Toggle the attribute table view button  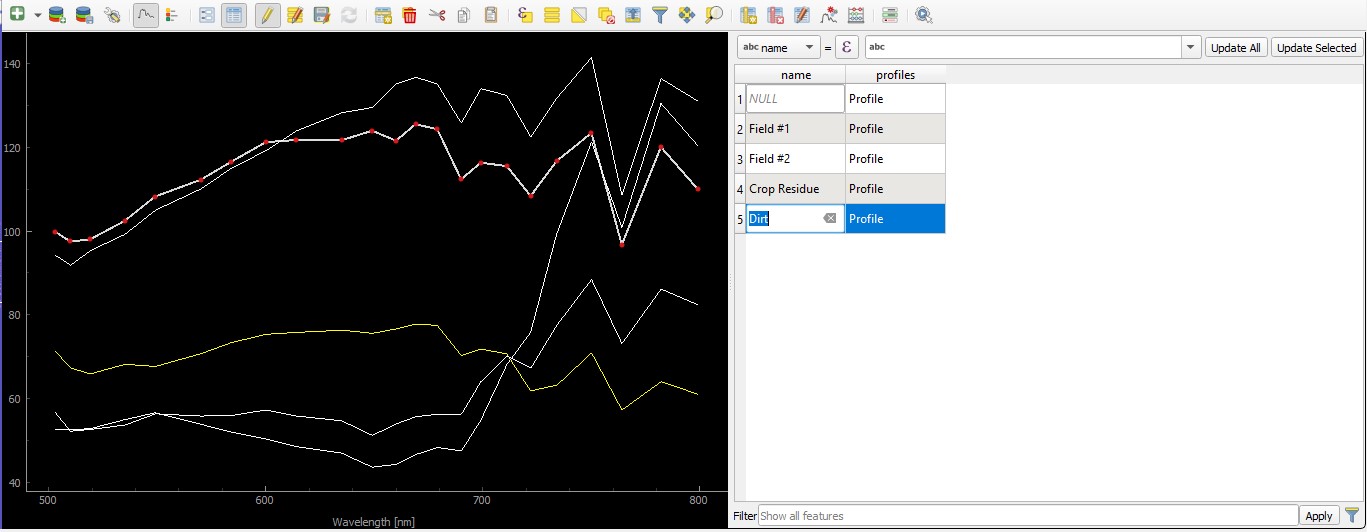(234, 15)
